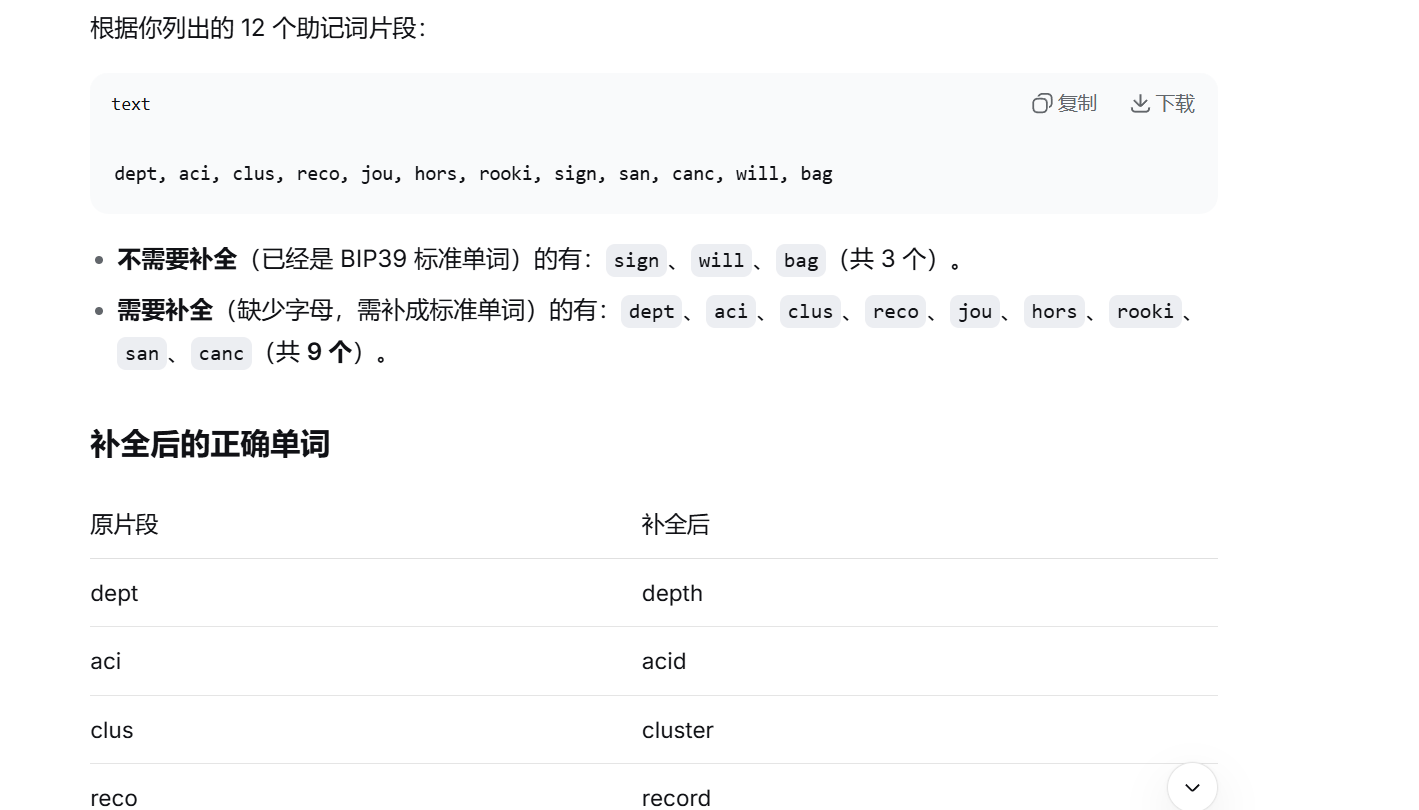Click table cell 'depth'
Image resolution: width=1419 pixels, height=810 pixels.
click(672, 593)
